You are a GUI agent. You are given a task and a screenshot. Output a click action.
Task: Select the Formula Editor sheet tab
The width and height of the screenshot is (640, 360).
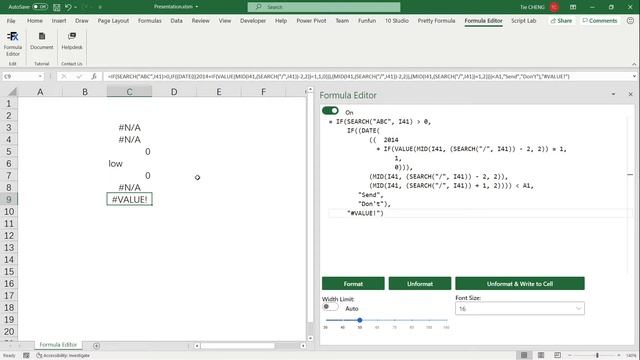(58, 345)
